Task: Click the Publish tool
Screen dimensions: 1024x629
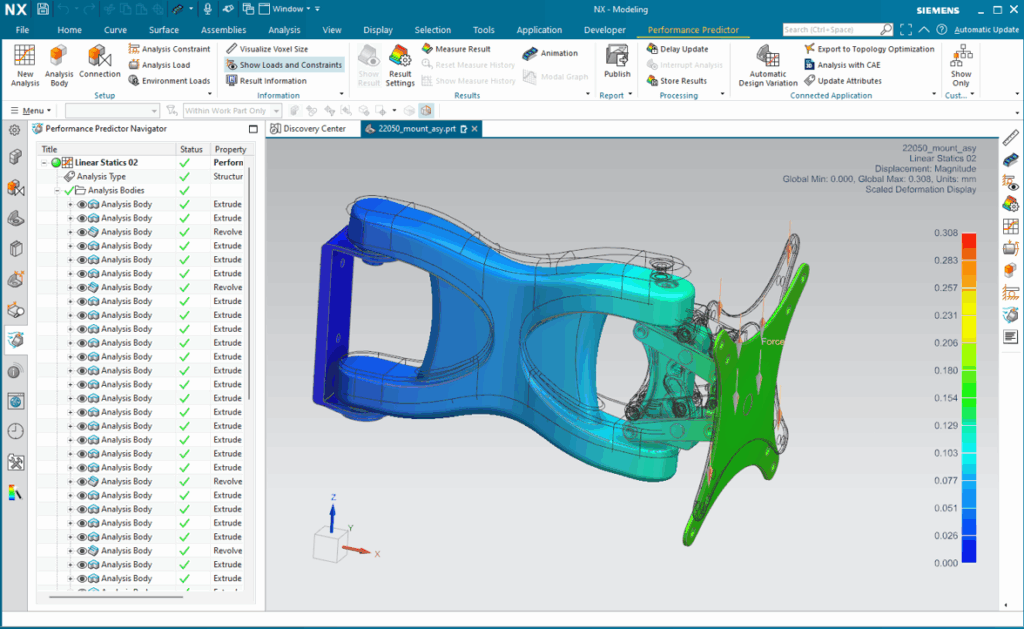Action: pos(616,62)
